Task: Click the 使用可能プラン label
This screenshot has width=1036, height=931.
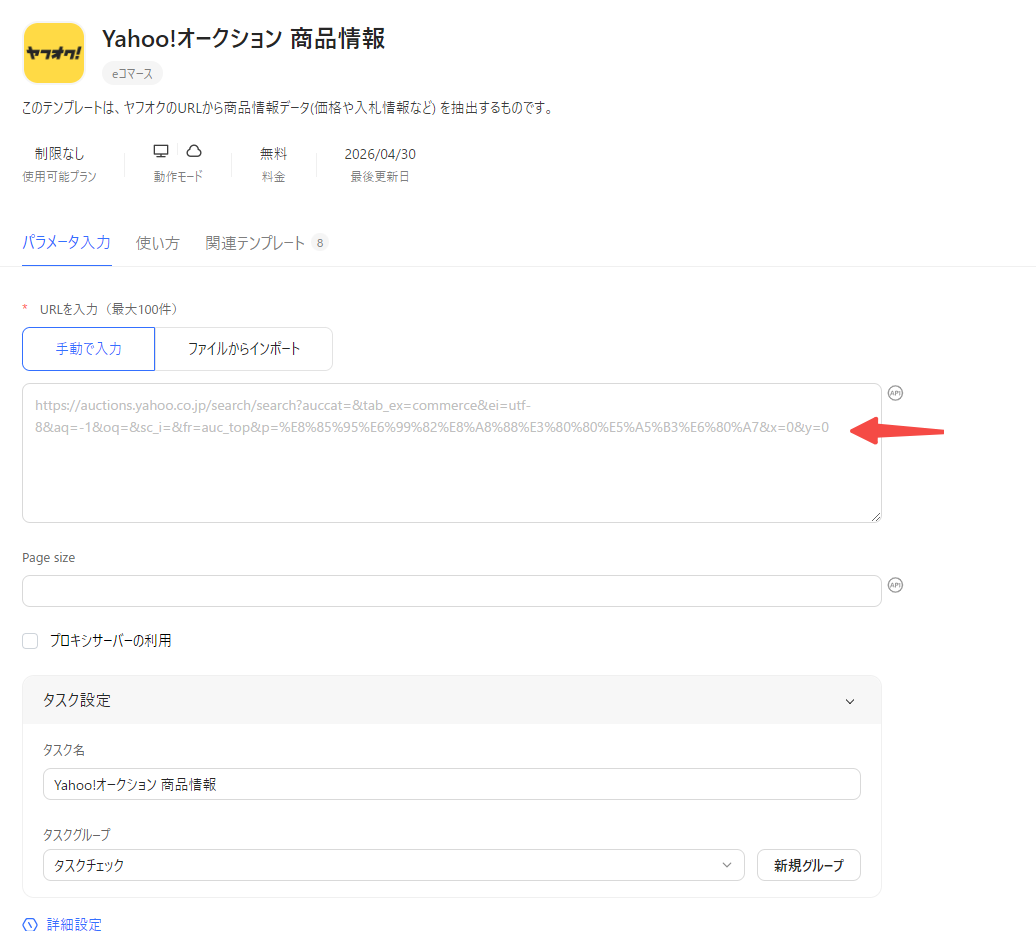Action: point(59,176)
